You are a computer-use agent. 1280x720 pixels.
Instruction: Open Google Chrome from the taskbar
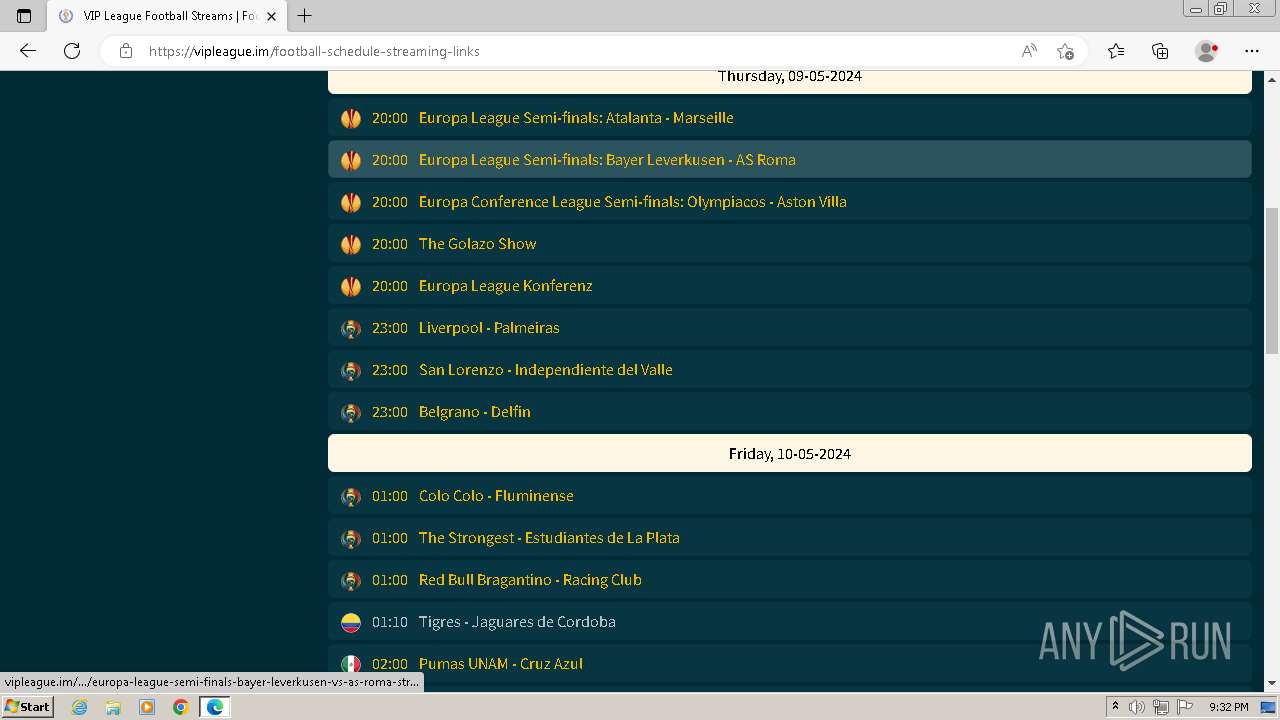[181, 707]
